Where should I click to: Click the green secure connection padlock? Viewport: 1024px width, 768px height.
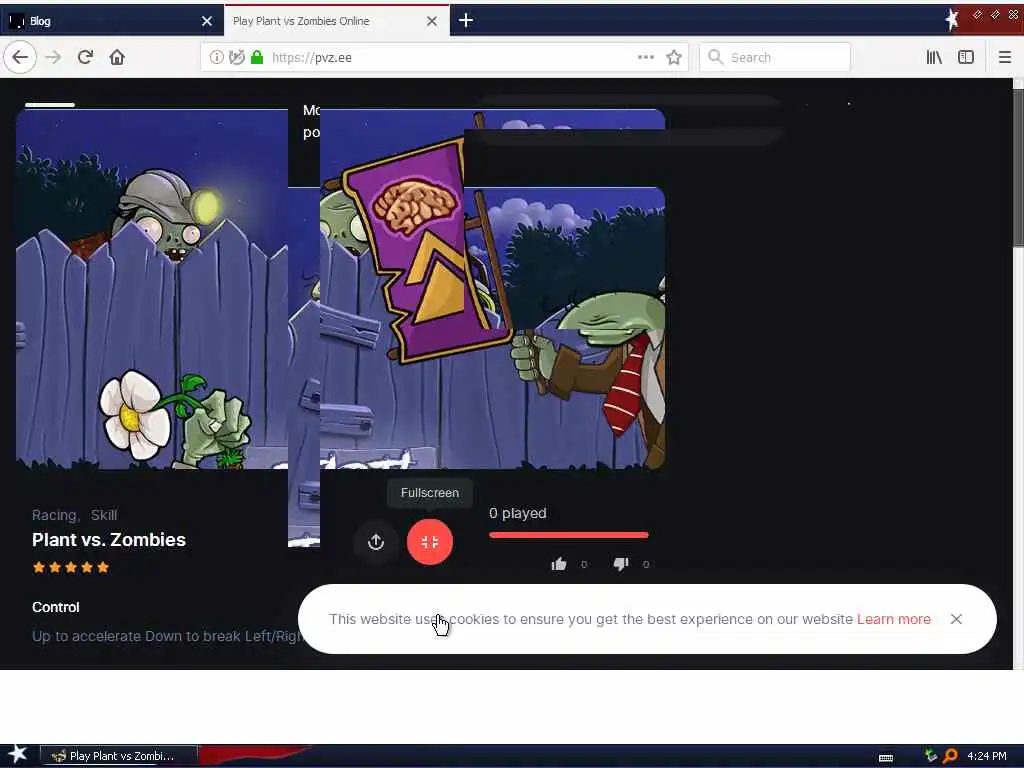pyautogui.click(x=257, y=57)
